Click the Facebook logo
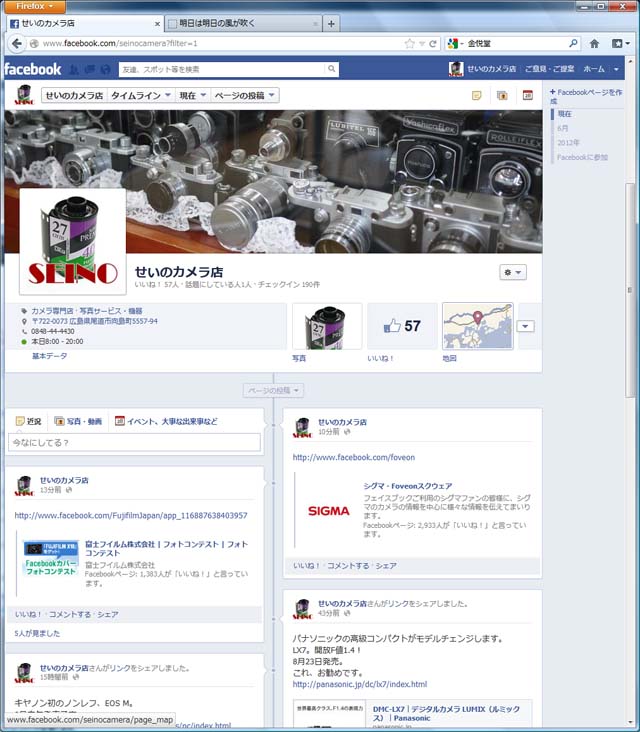Screen dimensions: 640x732 [33, 69]
